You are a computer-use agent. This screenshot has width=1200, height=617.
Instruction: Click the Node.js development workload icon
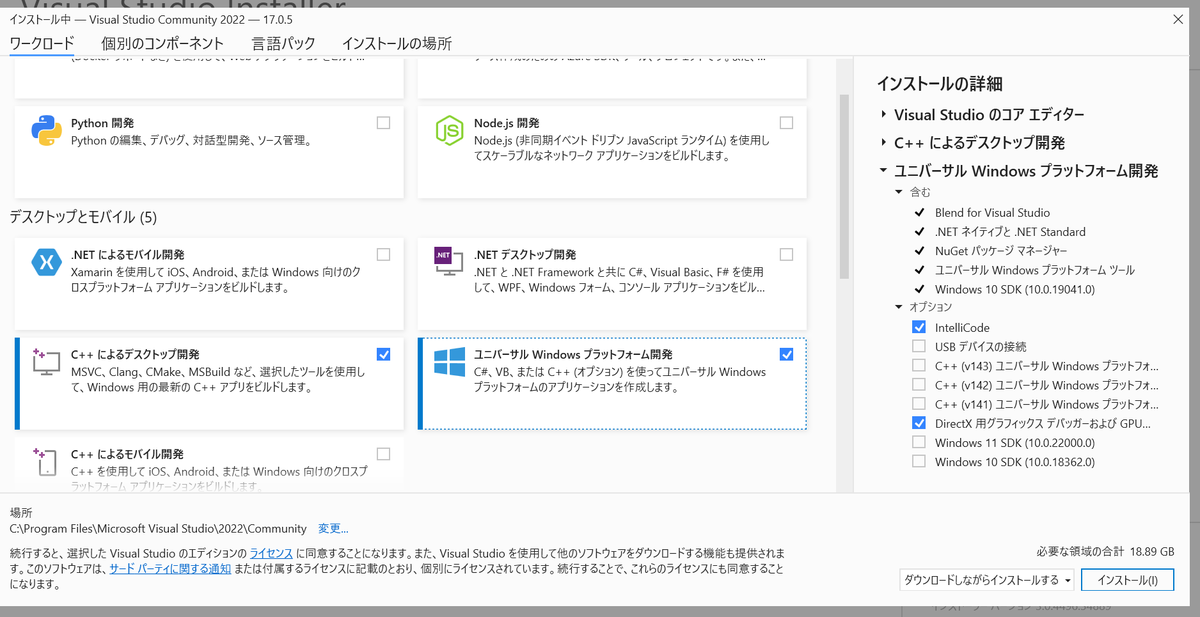coord(449,131)
